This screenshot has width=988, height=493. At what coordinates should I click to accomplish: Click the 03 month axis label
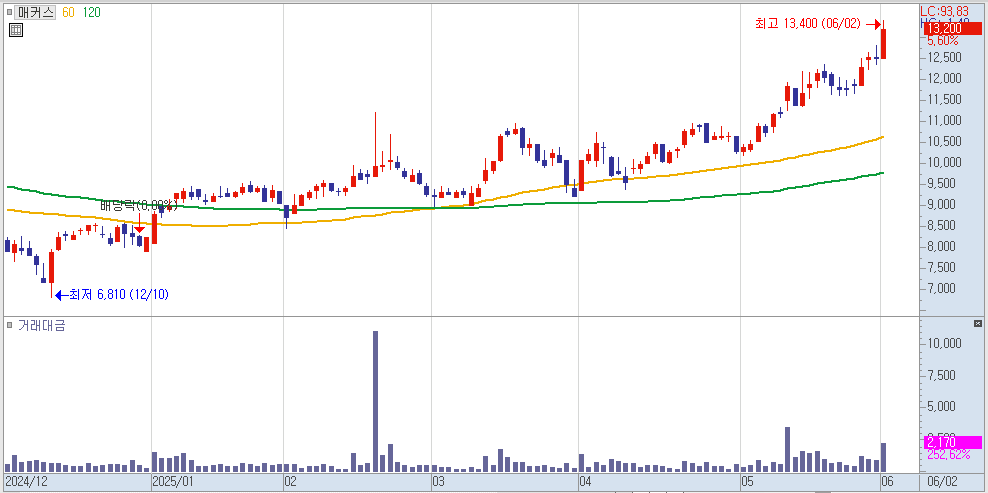point(439,482)
